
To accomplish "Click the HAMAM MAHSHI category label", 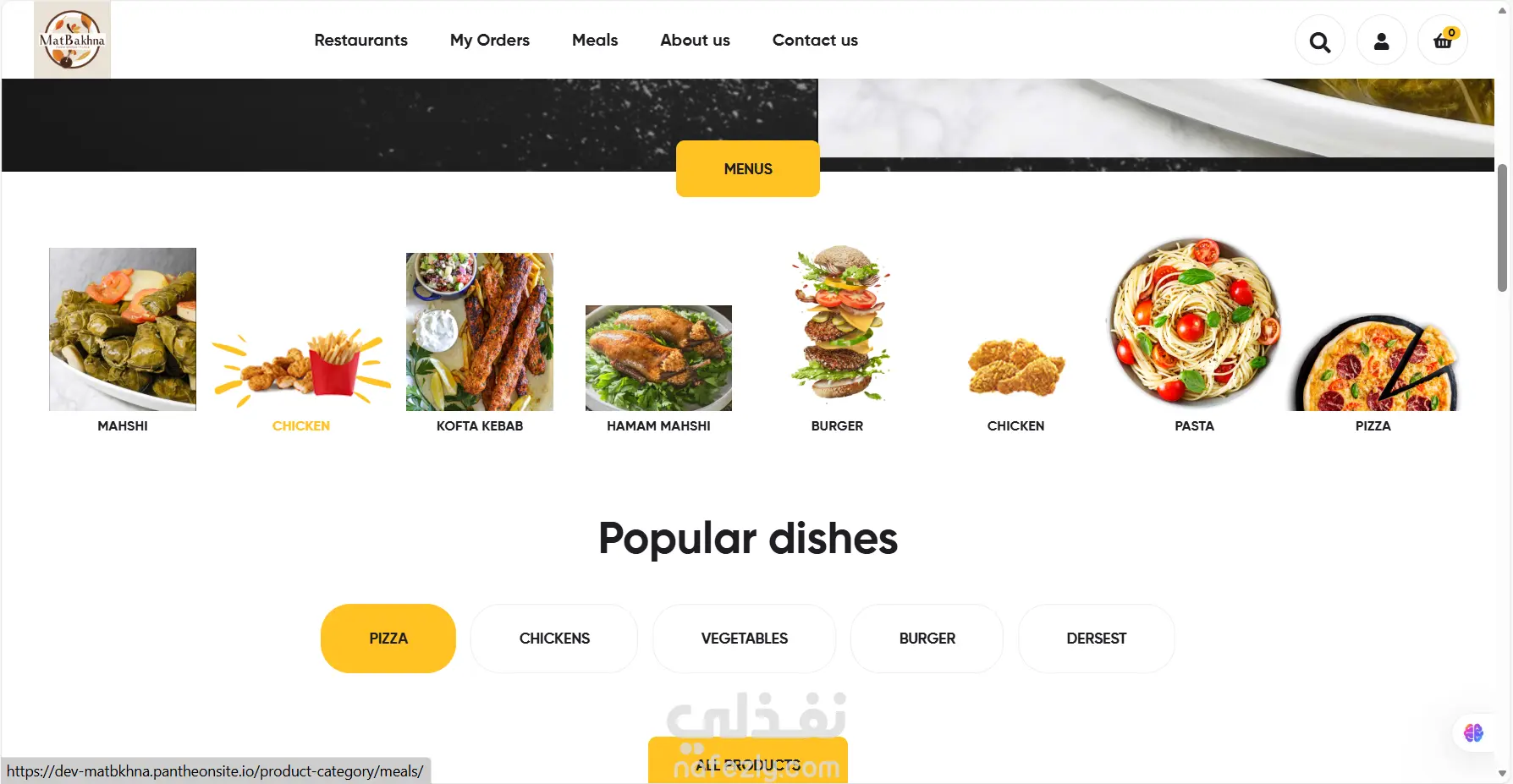I will tap(658, 426).
